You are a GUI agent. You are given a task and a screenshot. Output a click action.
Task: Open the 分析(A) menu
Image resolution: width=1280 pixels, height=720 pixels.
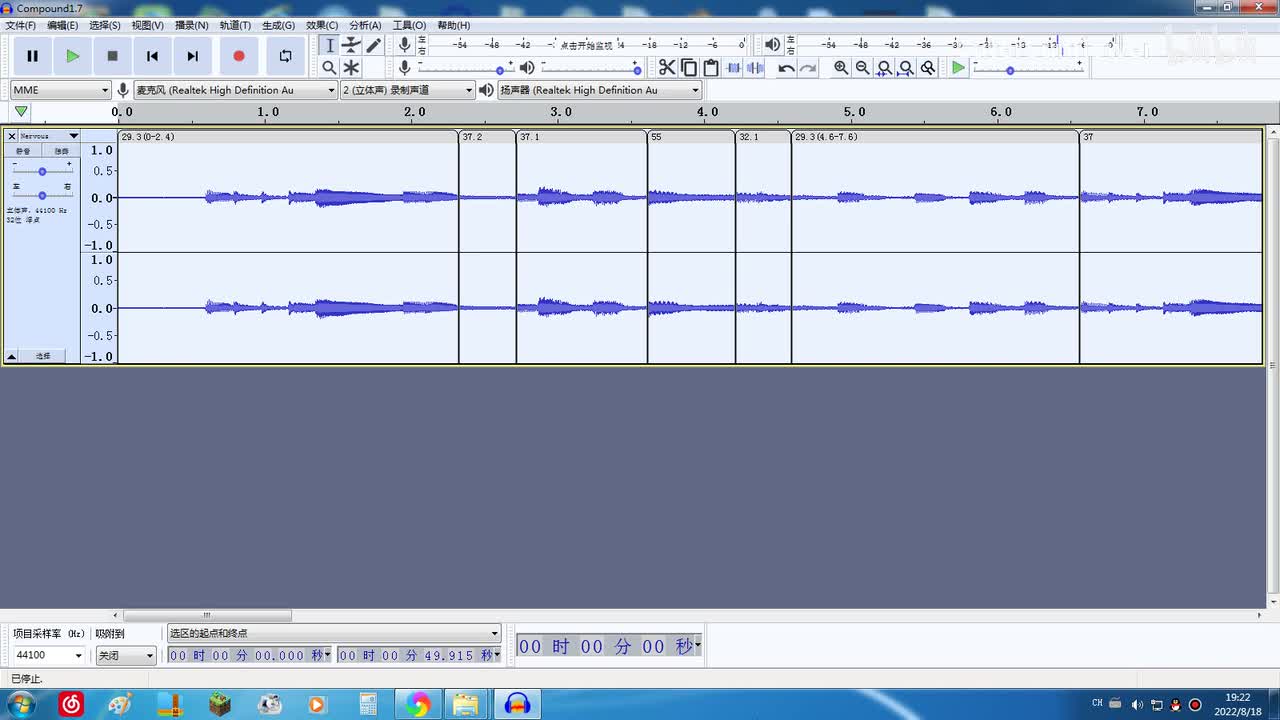click(x=365, y=25)
